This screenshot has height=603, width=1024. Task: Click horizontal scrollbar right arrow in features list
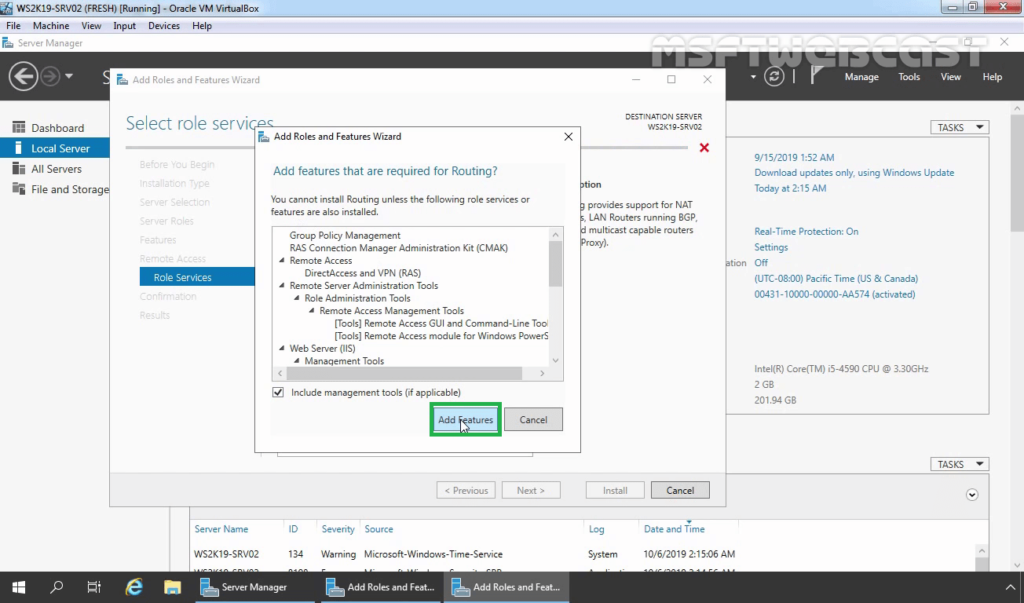click(x=542, y=373)
